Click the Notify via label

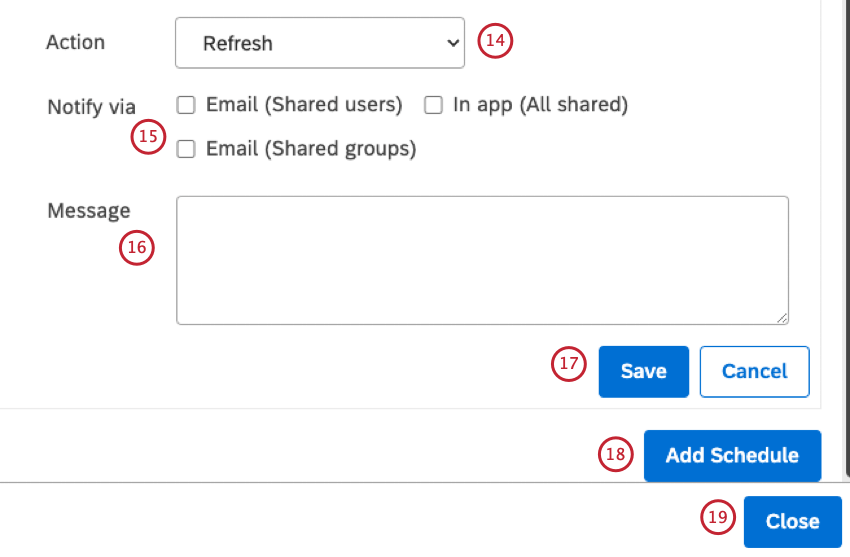(92, 107)
